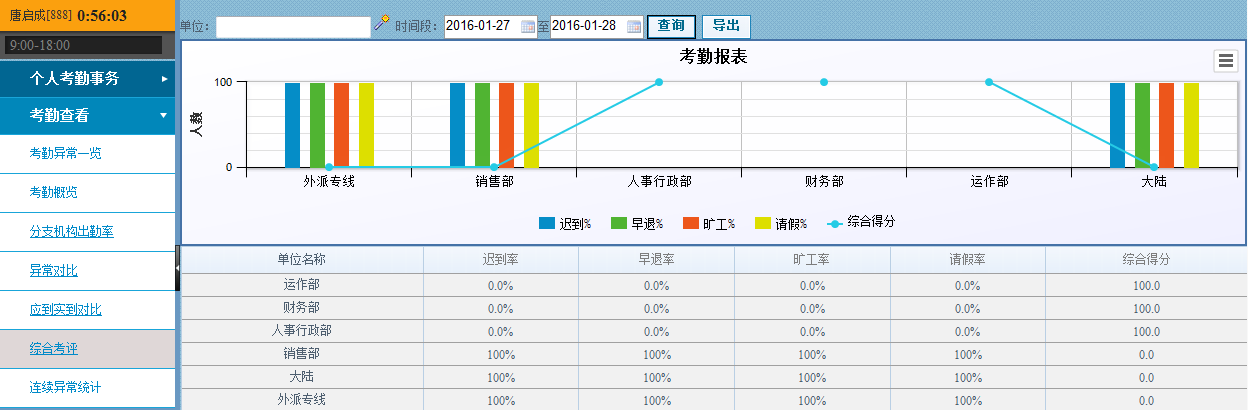Sort by the 旷工率 column header
The image size is (1248, 410).
coord(812,259)
